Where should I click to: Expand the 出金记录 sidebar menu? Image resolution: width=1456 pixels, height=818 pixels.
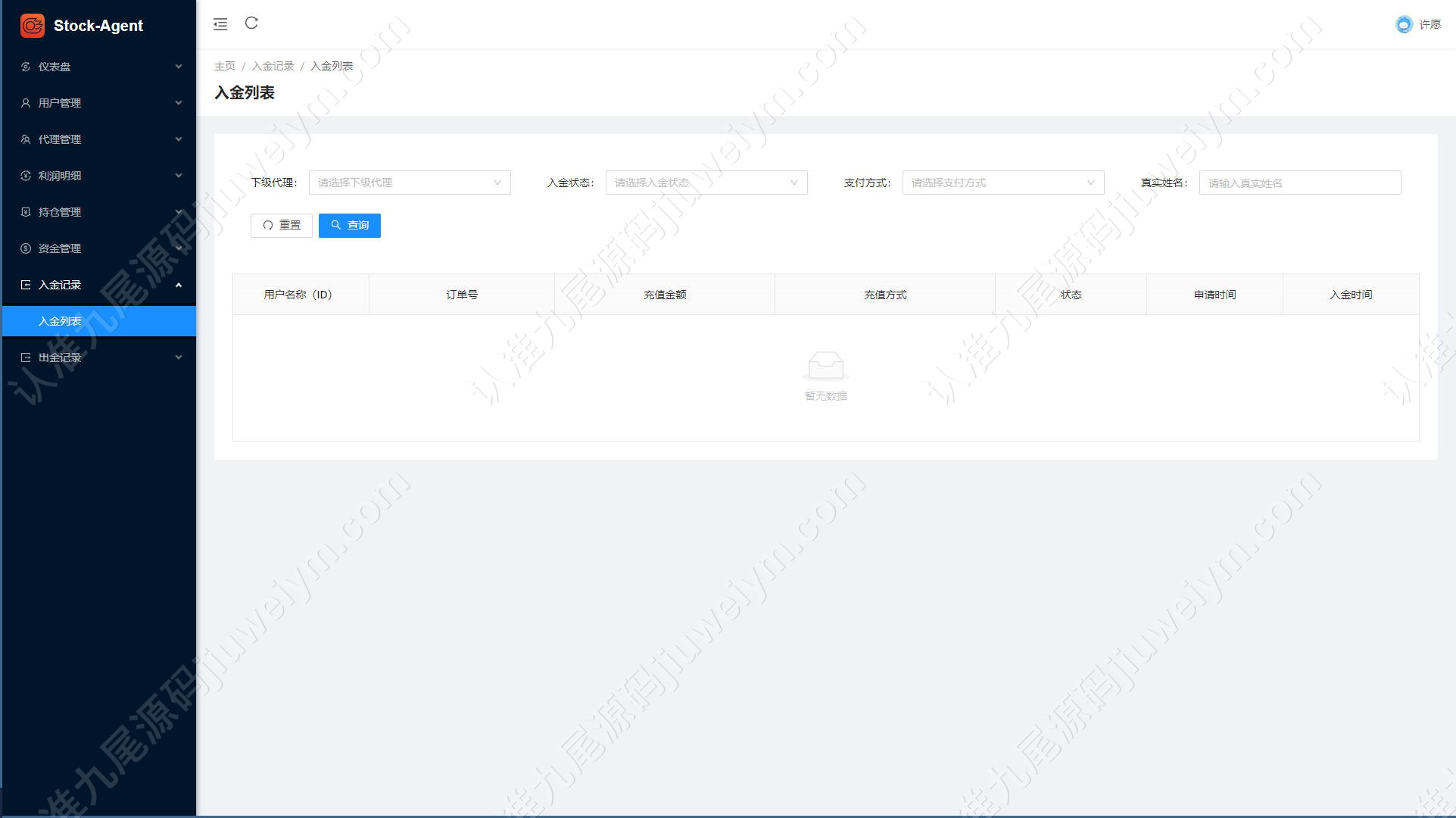click(x=99, y=357)
